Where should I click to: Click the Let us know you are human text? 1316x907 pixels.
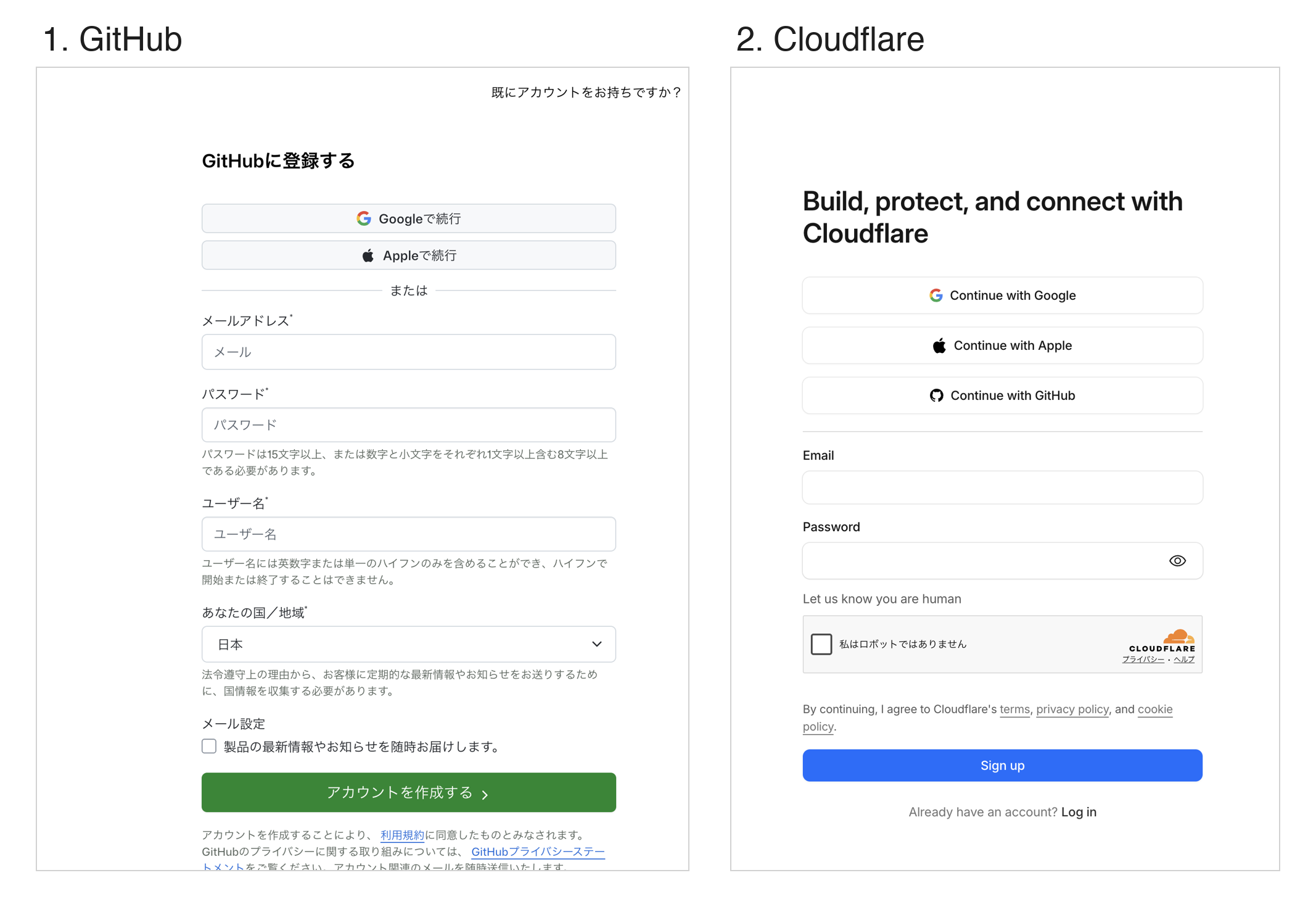click(882, 599)
